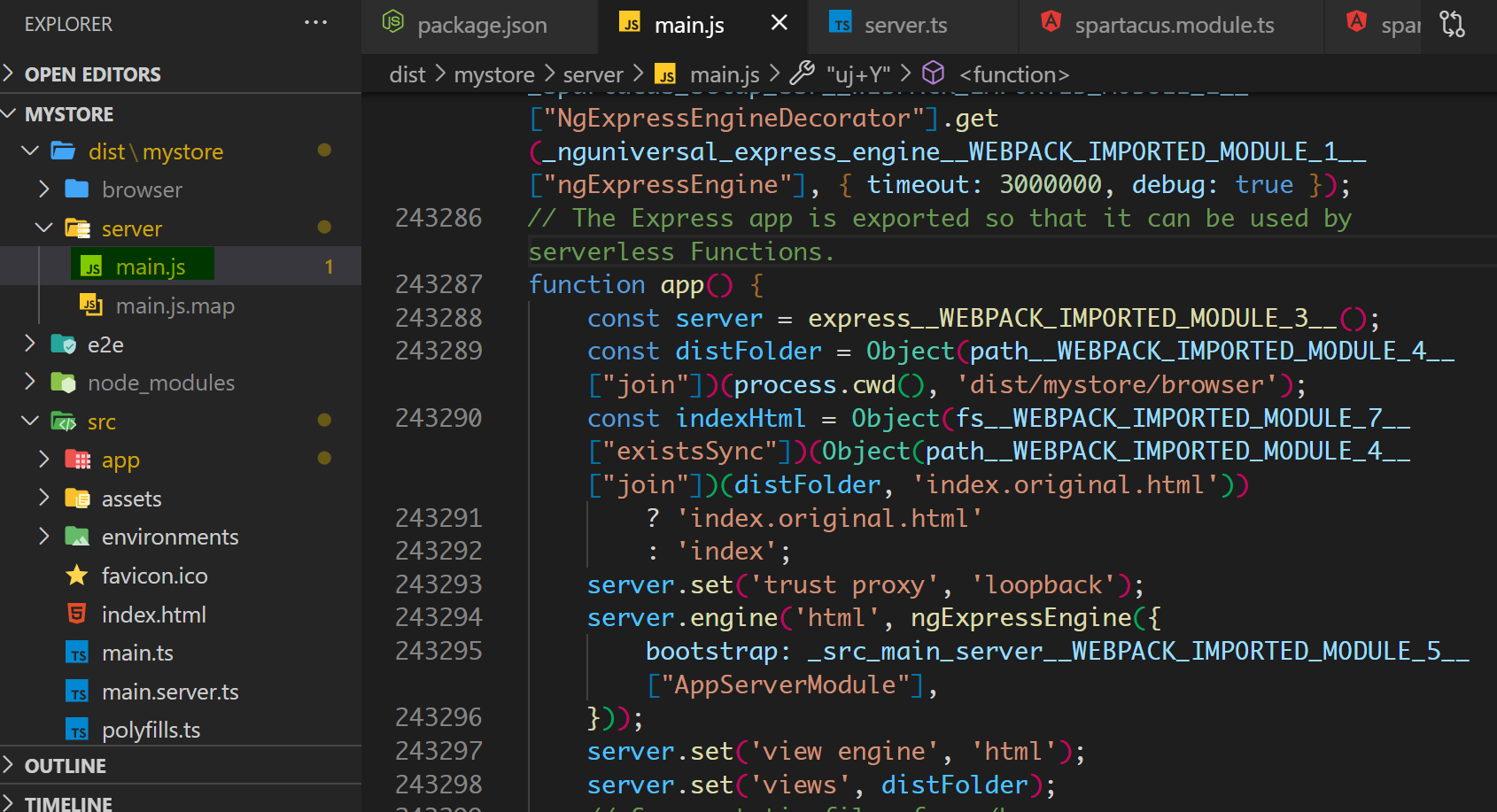
Task: Click the server breadcrumb segment
Action: click(593, 74)
